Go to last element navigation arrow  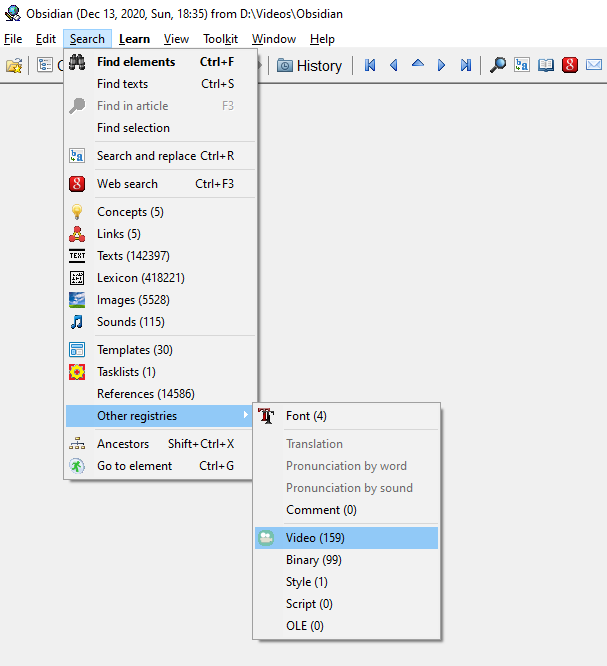pyautogui.click(x=466, y=65)
